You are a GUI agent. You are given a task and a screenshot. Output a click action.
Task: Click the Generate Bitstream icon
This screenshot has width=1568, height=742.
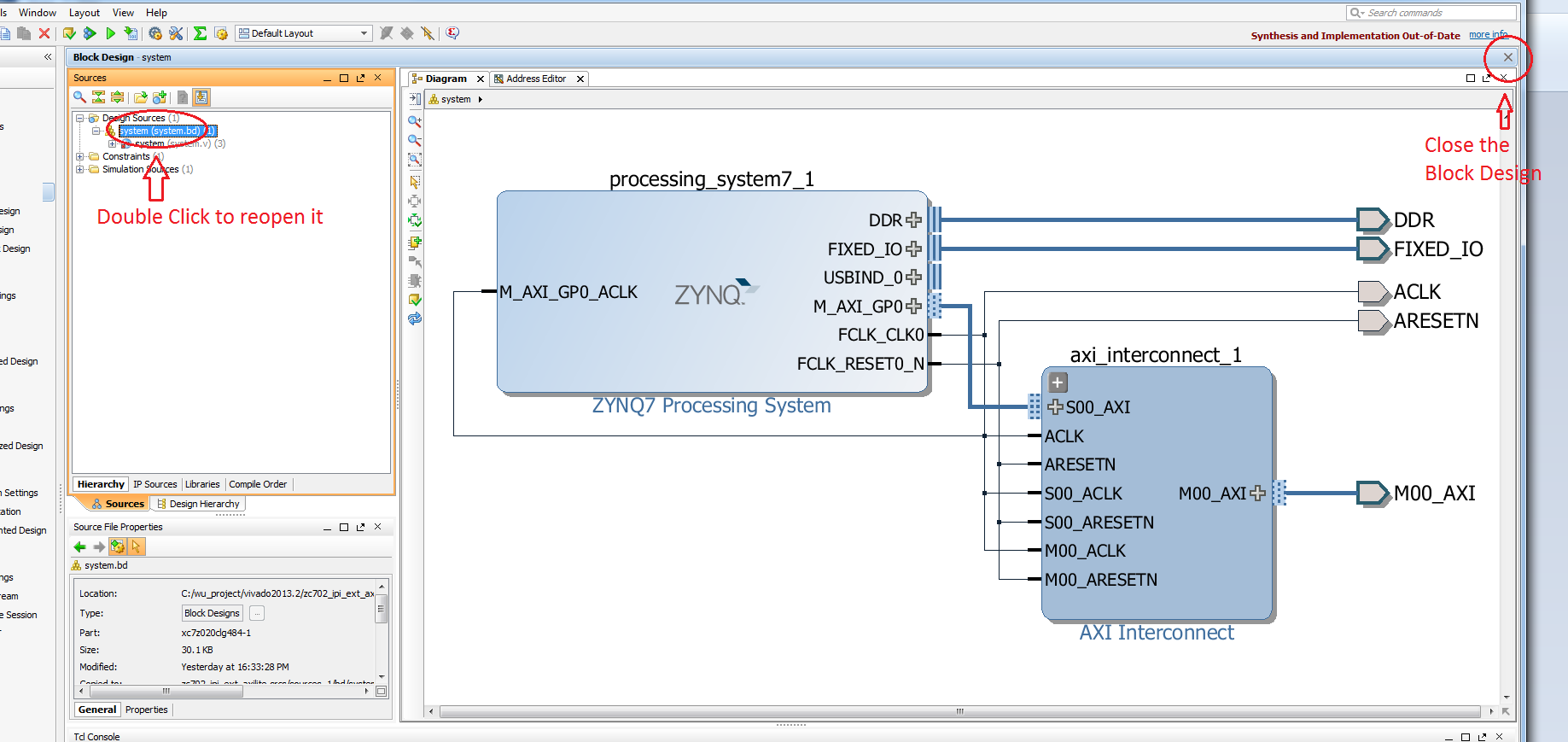(131, 33)
